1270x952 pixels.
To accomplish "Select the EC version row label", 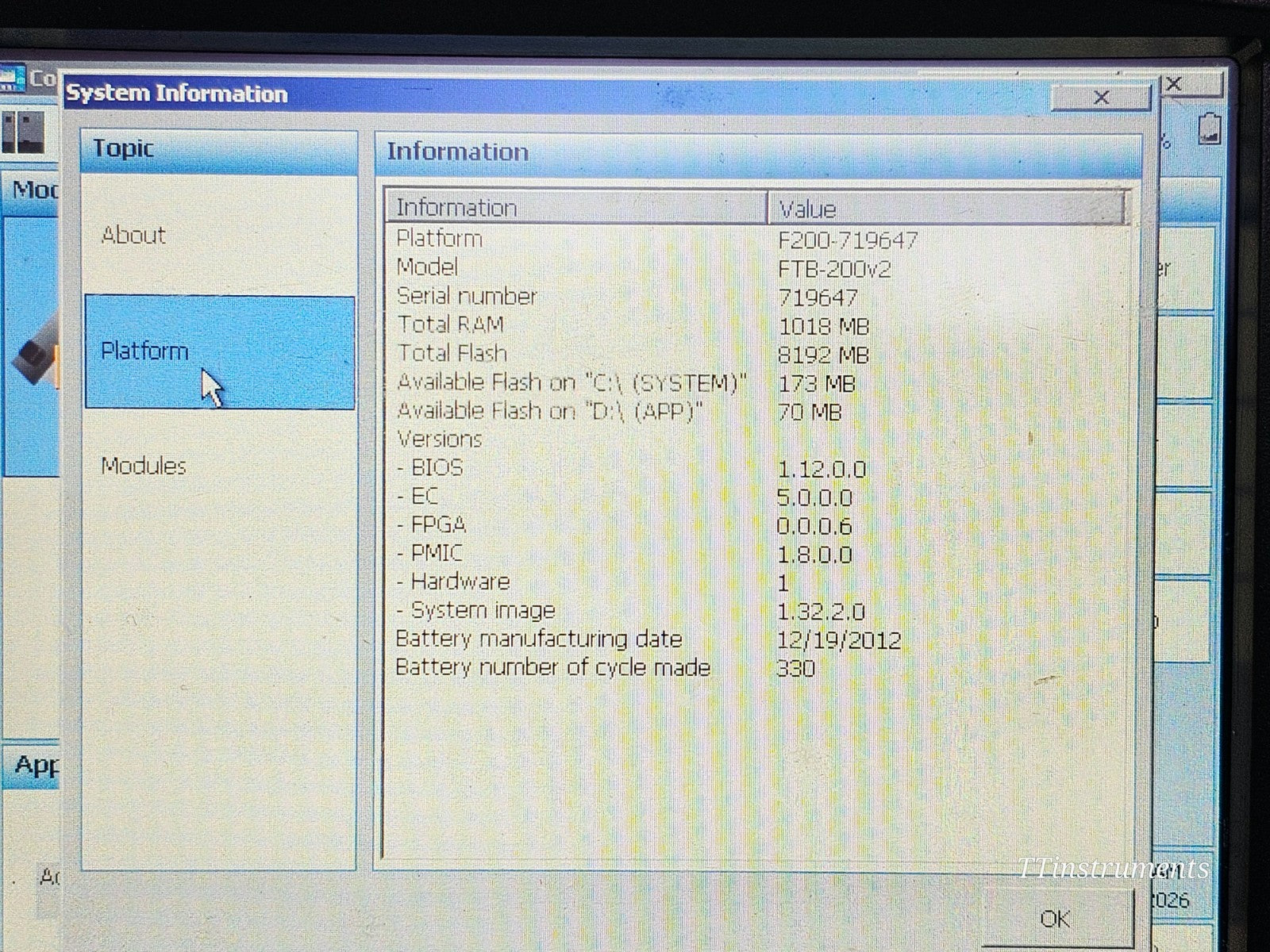I will click(x=418, y=496).
